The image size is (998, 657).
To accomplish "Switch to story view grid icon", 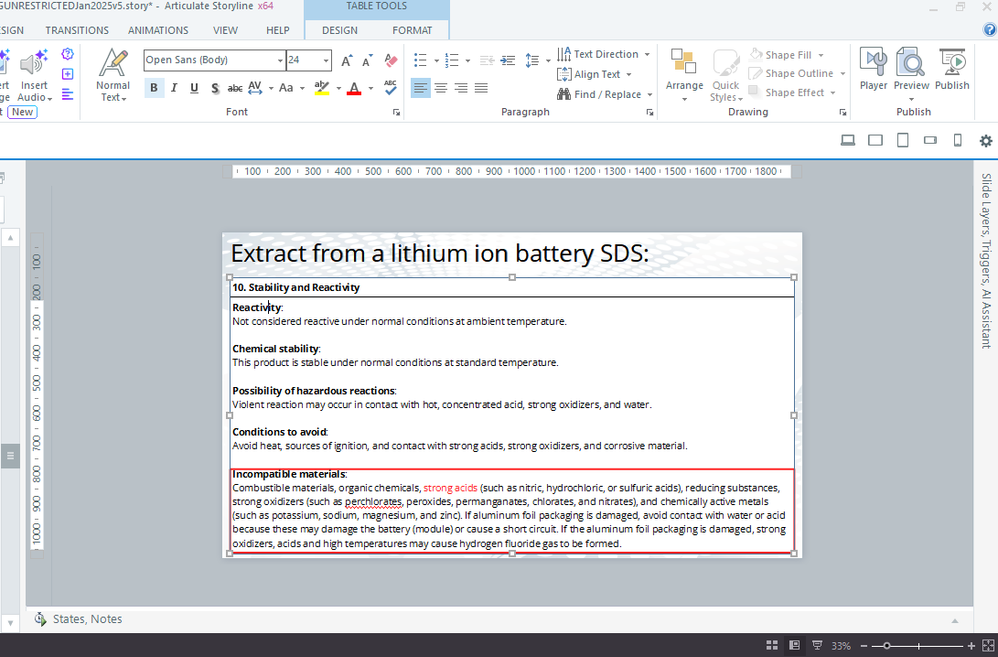I will pos(771,645).
